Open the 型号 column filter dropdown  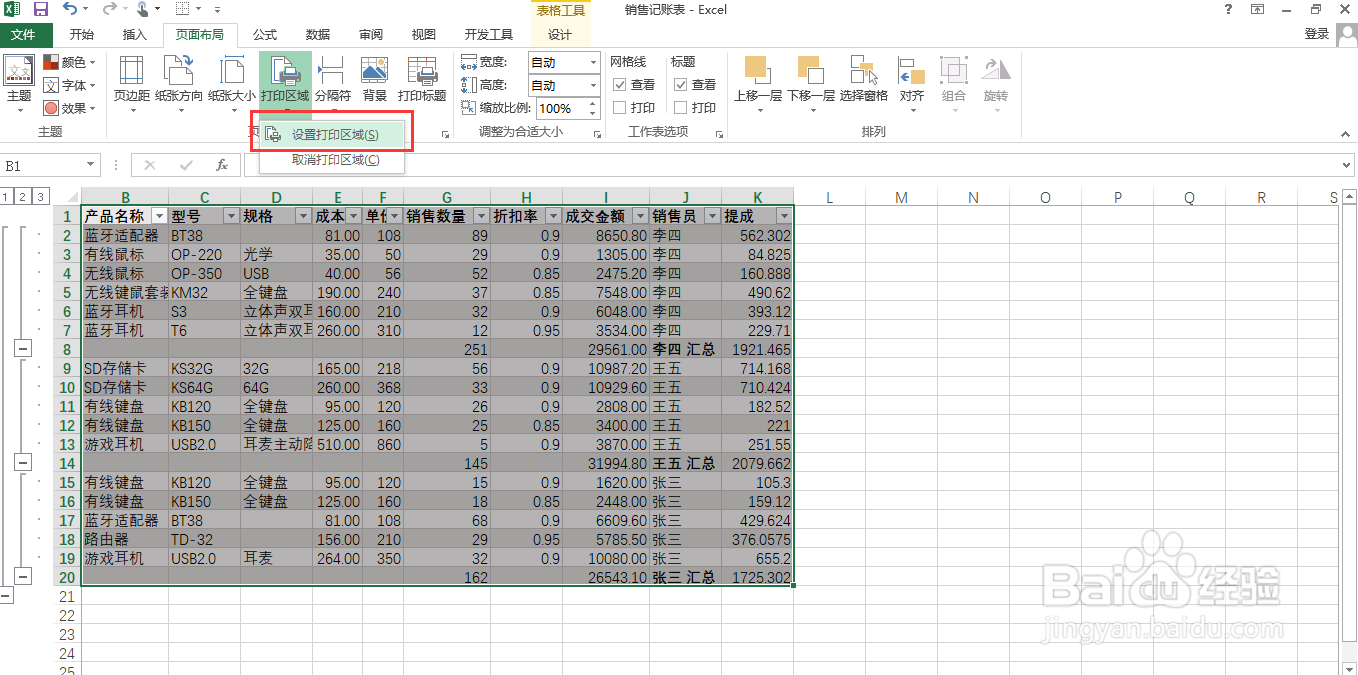coord(231,216)
